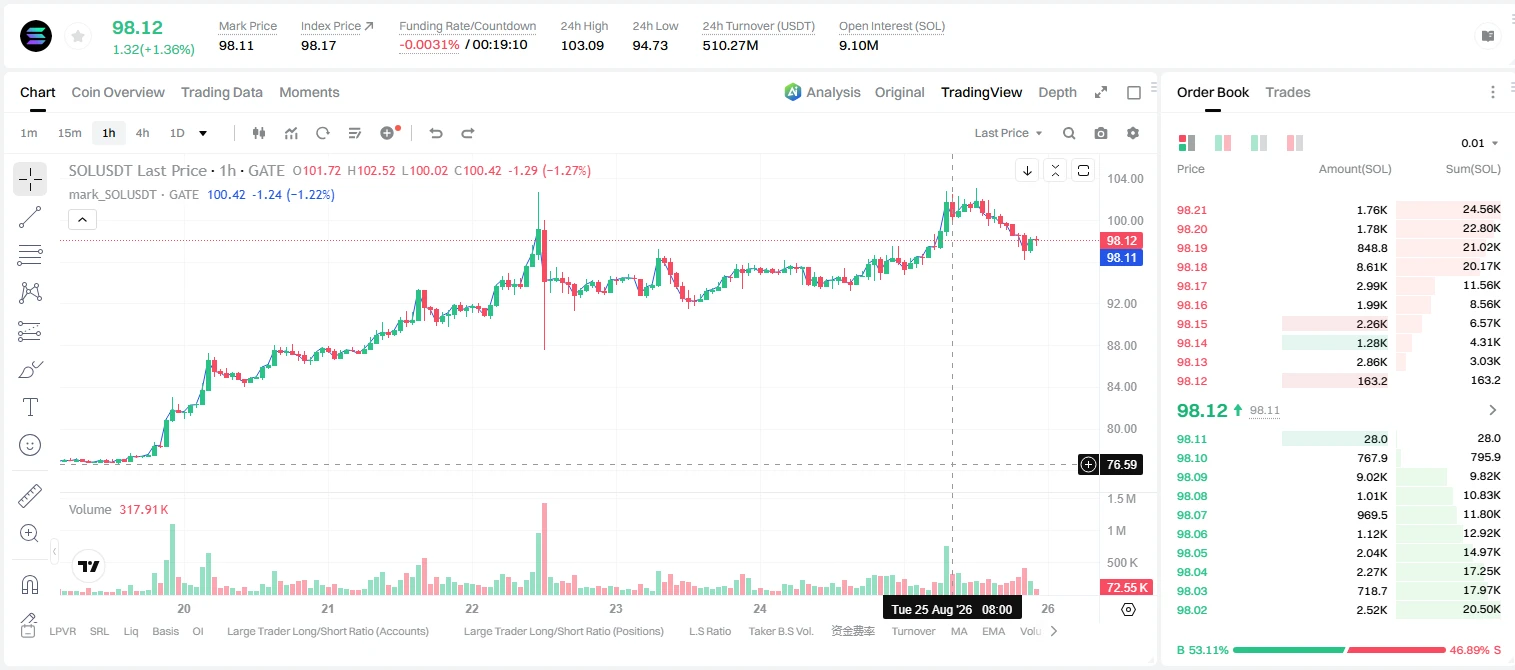Add SOL to favorites with star icon
The width and height of the screenshot is (1515, 670).
[77, 37]
